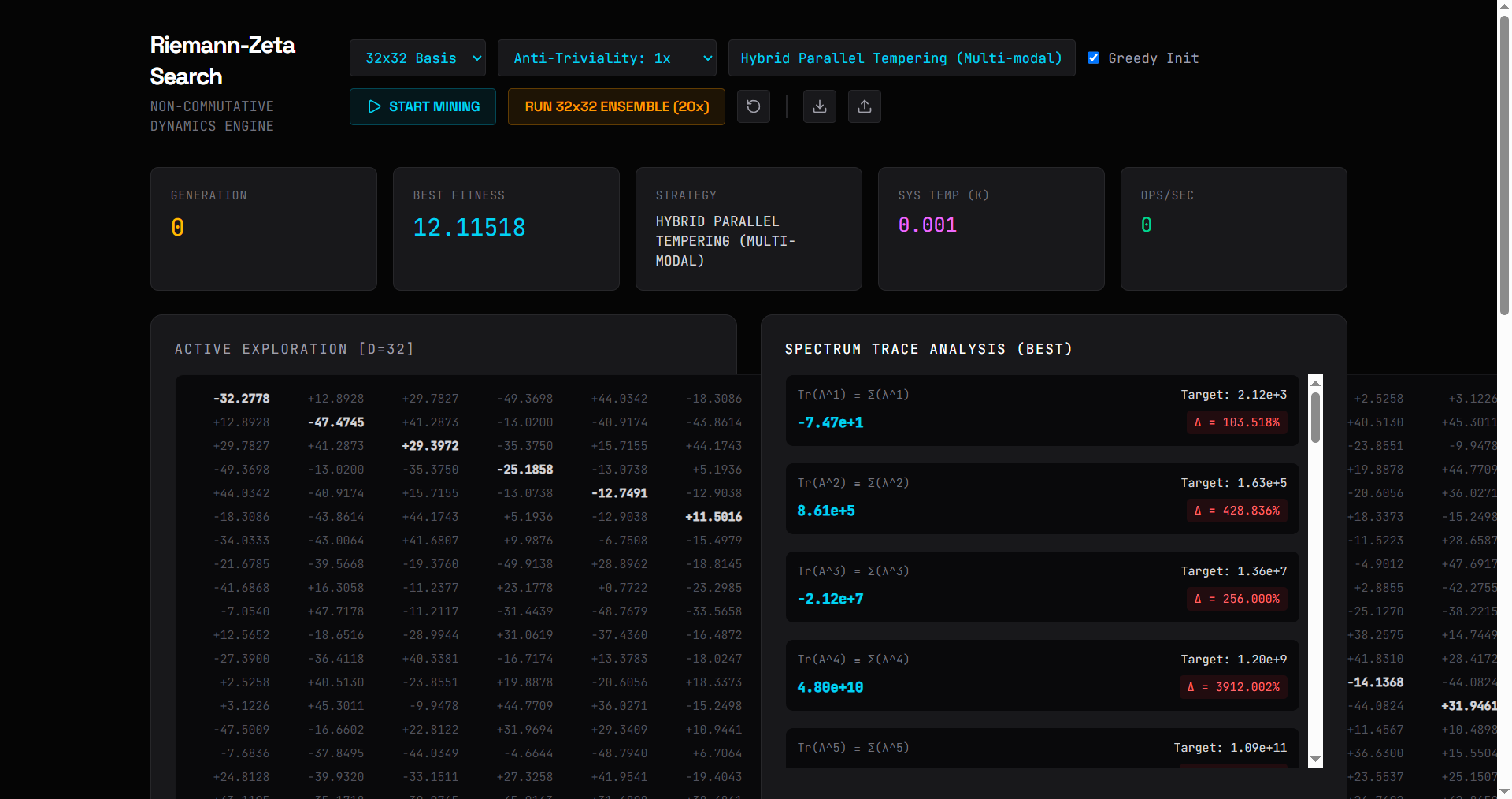Click the matrix cell -14.1368

tap(1375, 682)
